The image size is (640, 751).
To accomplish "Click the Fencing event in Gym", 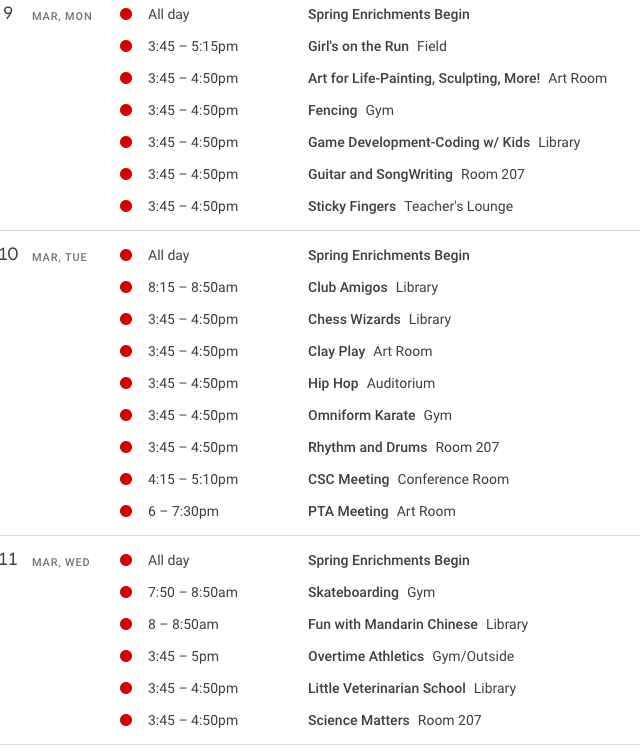I will point(332,110).
